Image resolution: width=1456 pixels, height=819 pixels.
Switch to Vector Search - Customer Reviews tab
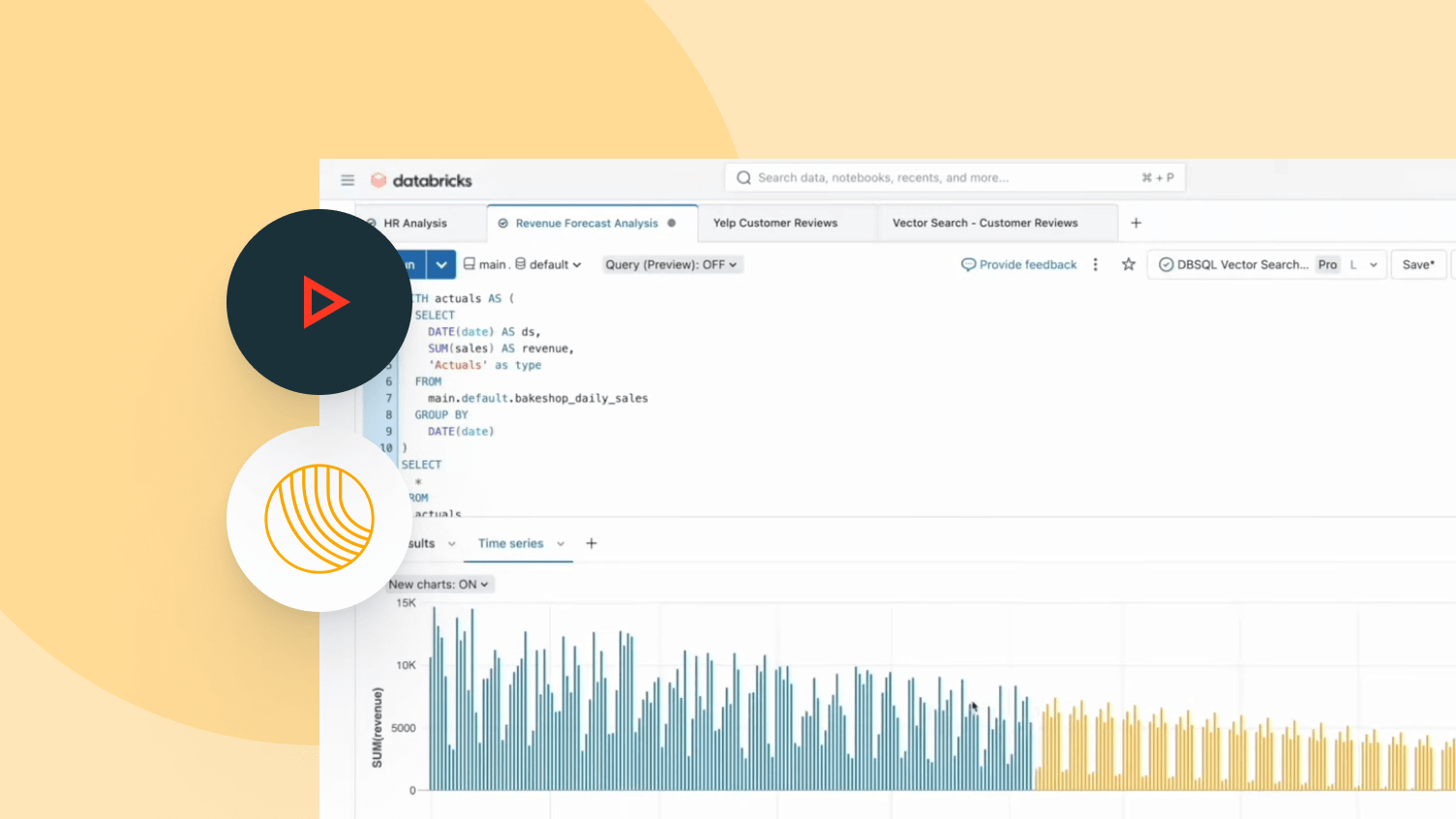[x=985, y=223]
